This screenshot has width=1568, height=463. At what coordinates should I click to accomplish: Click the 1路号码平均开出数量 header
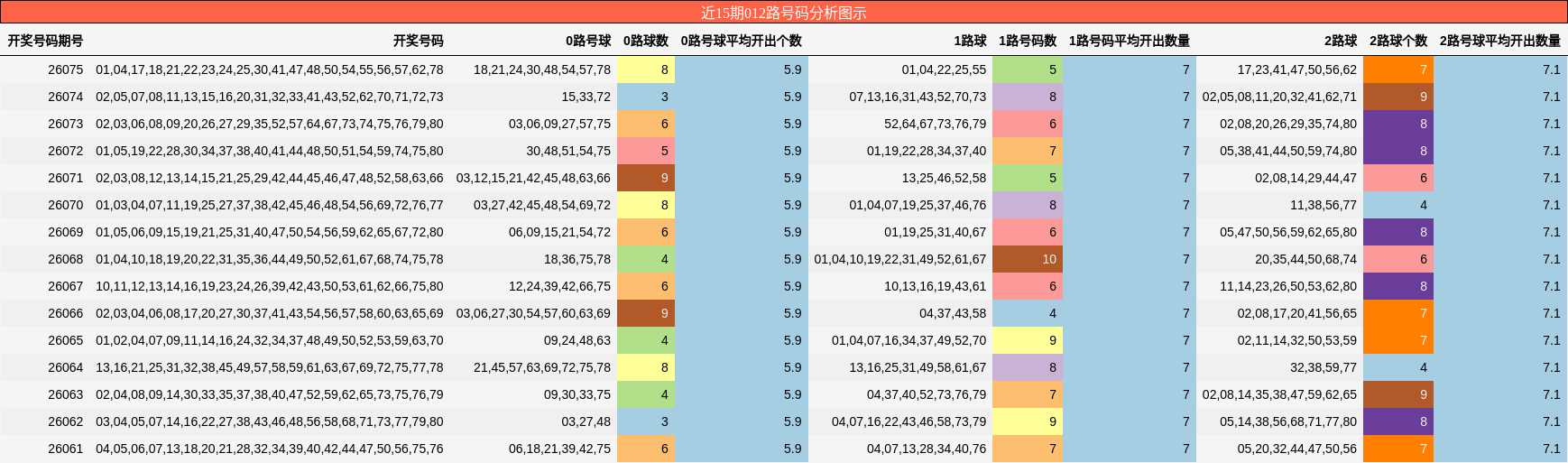[x=1130, y=41]
